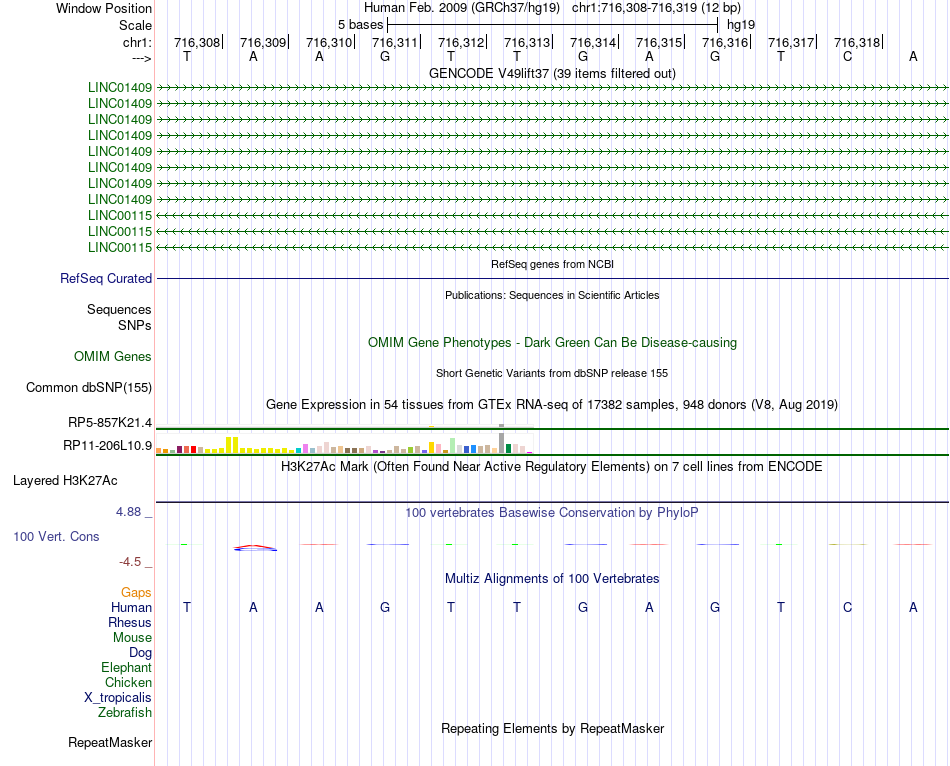Click the Dog species label
The image size is (950, 766).
click(140, 653)
